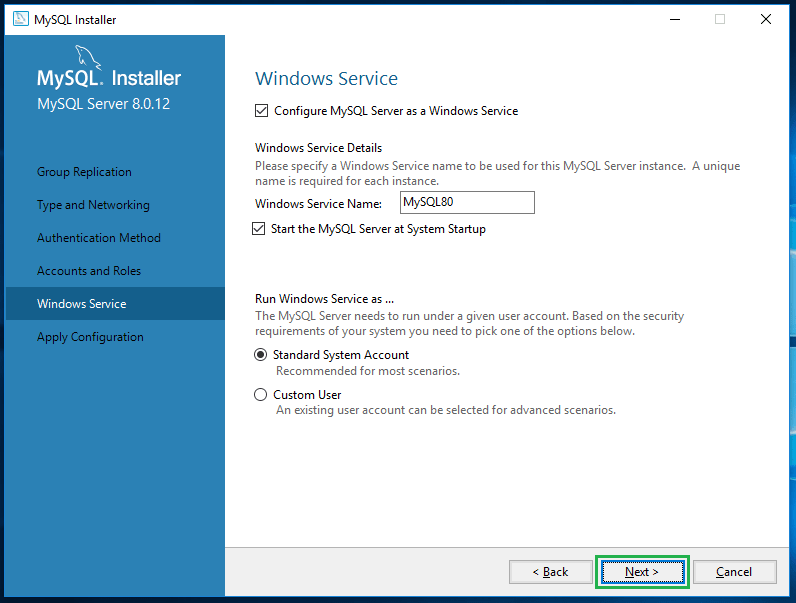Click the grayed-out maximize window button
The width and height of the screenshot is (796, 603).
coord(720,19)
